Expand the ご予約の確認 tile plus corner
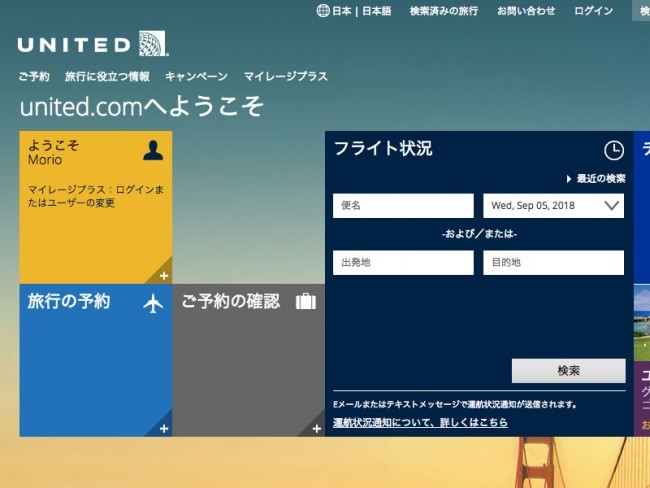The width and height of the screenshot is (650, 488). [x=317, y=429]
